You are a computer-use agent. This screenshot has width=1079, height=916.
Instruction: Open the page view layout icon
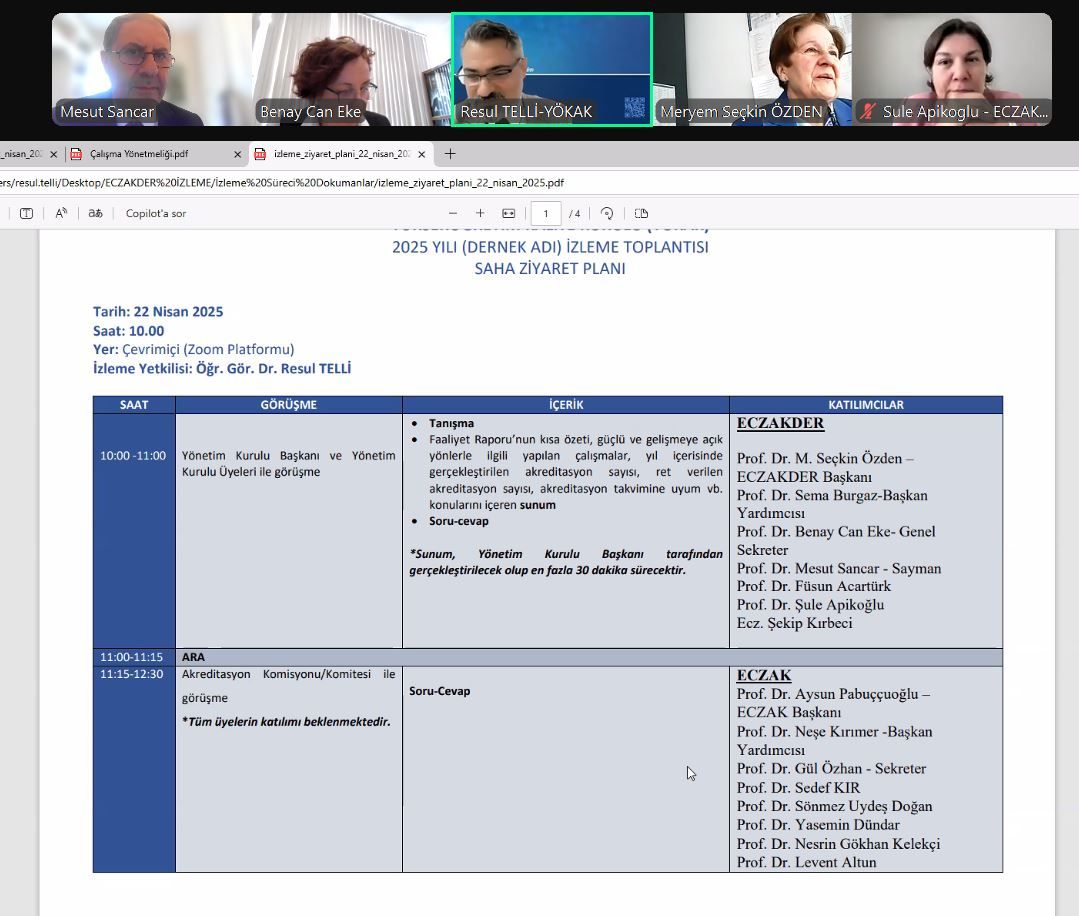click(641, 213)
